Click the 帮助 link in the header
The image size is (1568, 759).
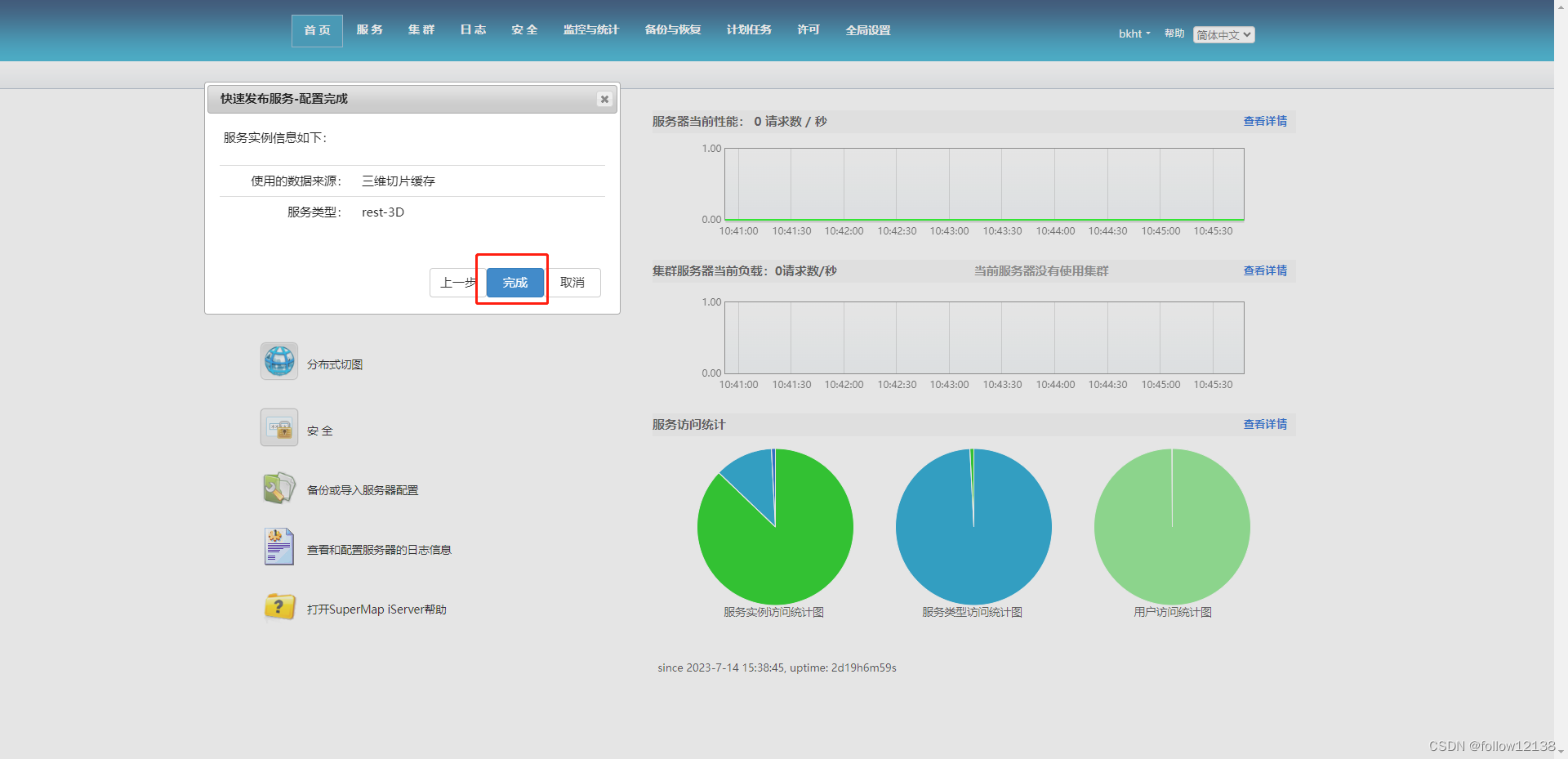point(1174,33)
